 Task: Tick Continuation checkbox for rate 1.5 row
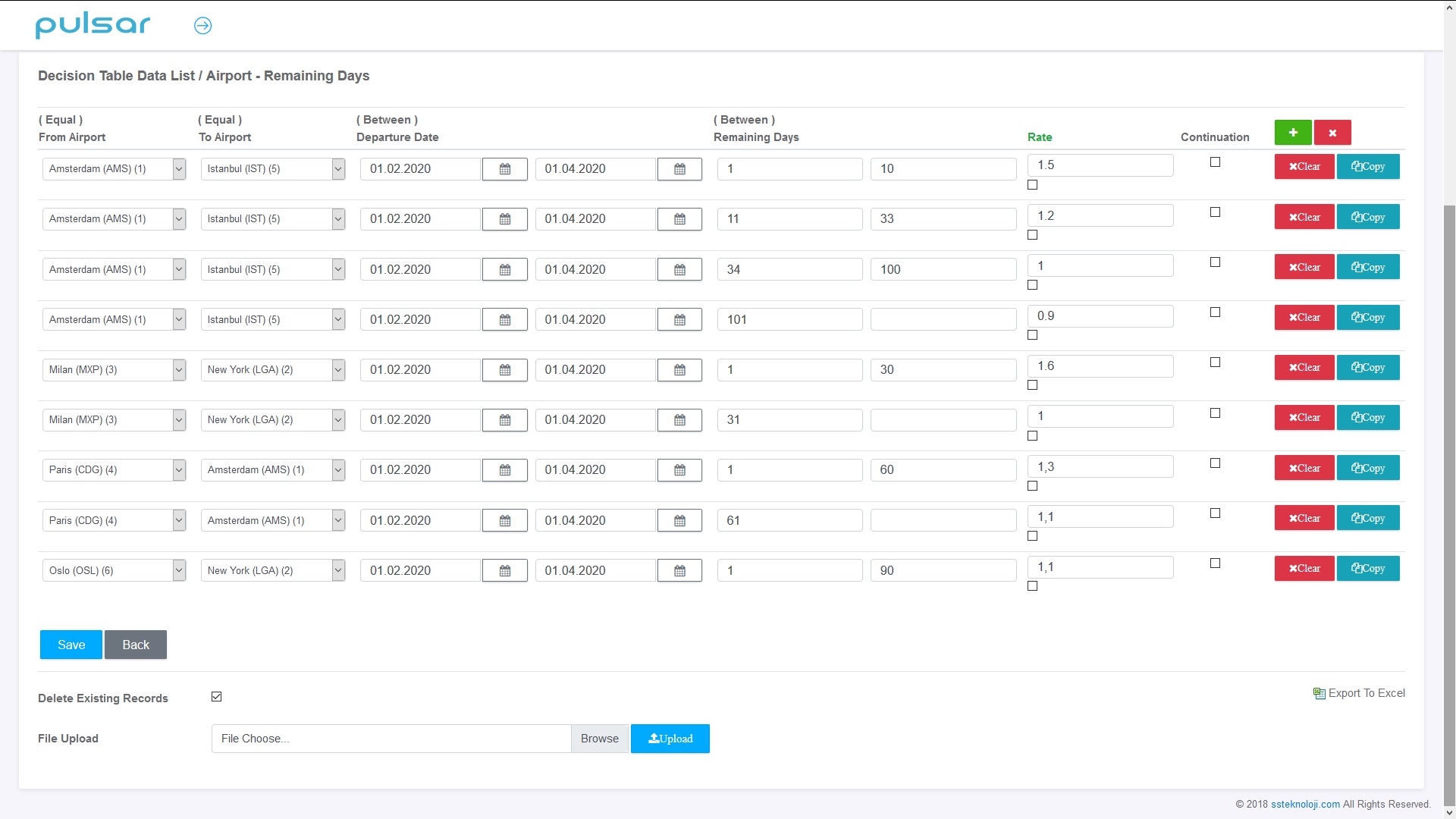click(x=1215, y=162)
